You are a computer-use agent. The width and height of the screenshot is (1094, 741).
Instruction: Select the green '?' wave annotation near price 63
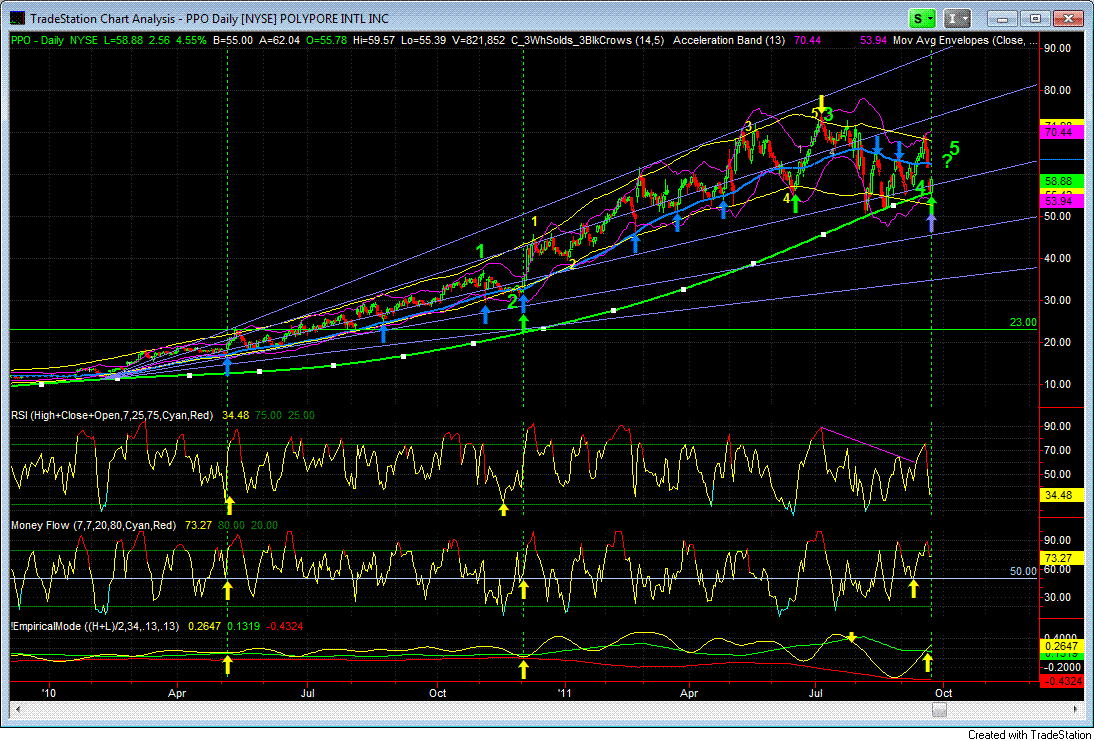pos(947,162)
